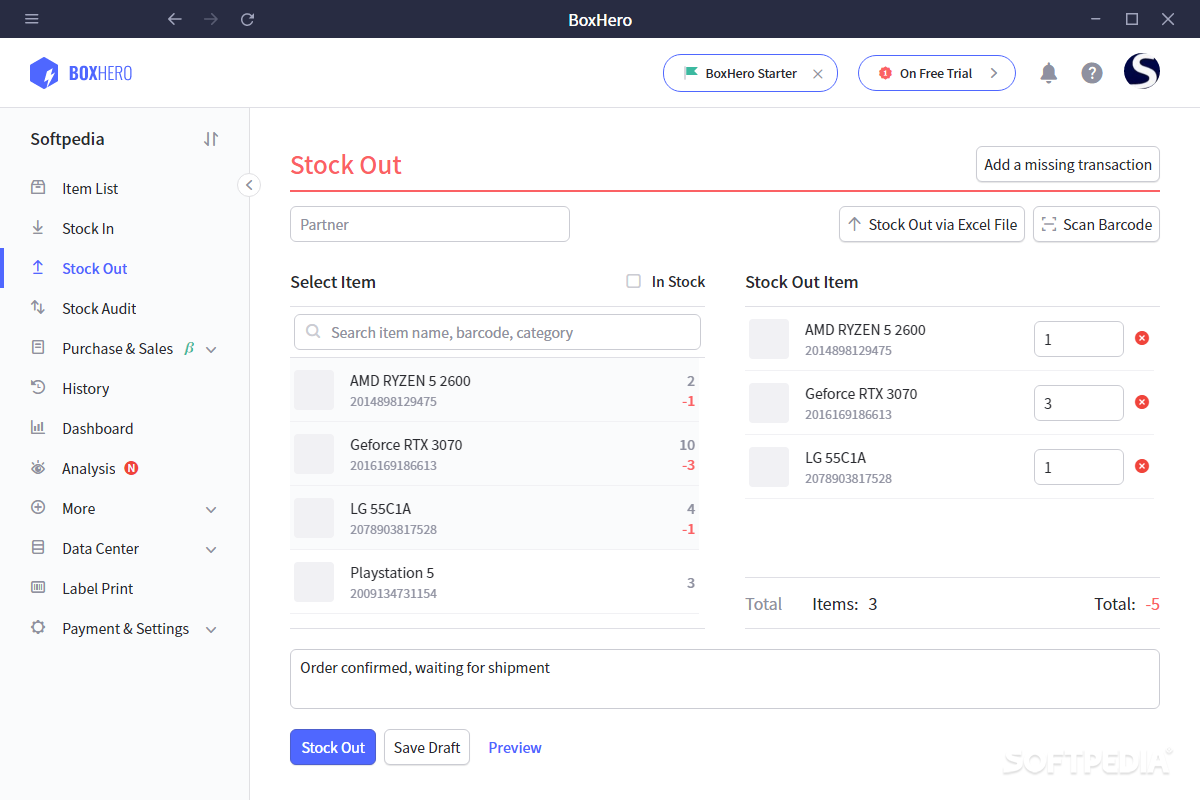The image size is (1200, 800).
Task: Click the Analysis eye icon
Action: (x=38, y=467)
